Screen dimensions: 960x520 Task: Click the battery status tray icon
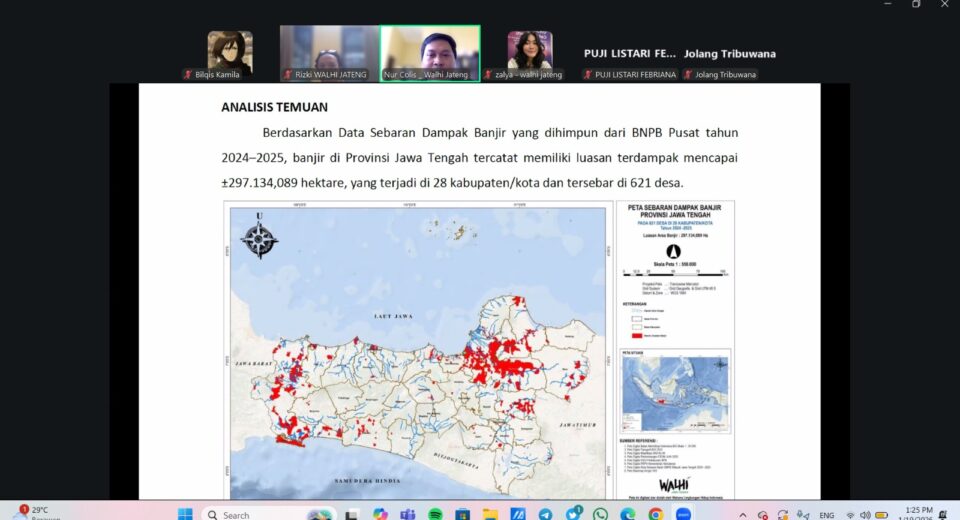[881, 515]
